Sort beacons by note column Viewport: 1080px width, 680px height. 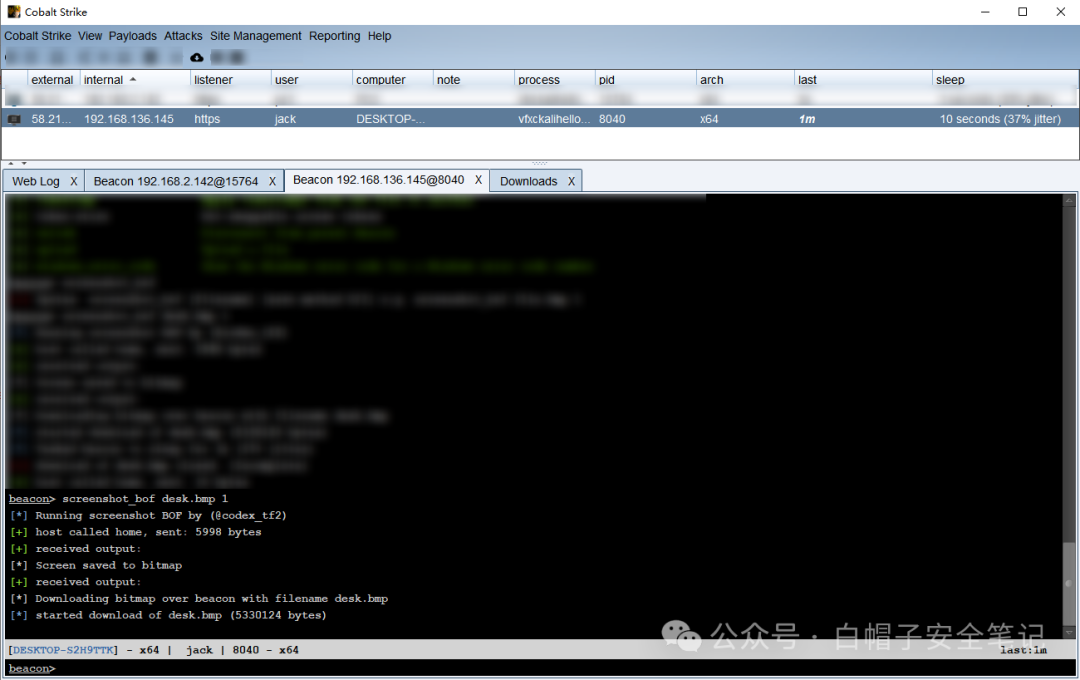(474, 80)
